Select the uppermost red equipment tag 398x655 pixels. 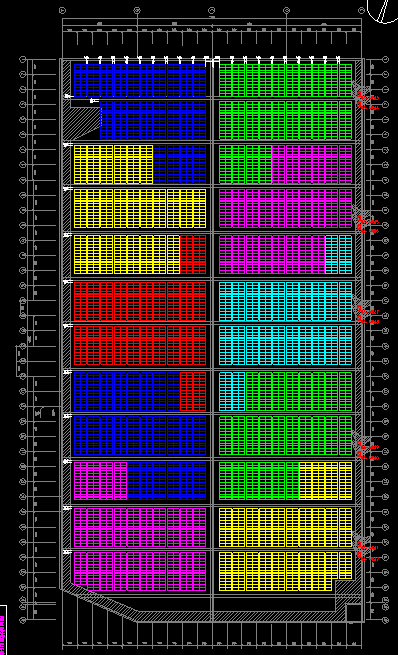click(368, 97)
